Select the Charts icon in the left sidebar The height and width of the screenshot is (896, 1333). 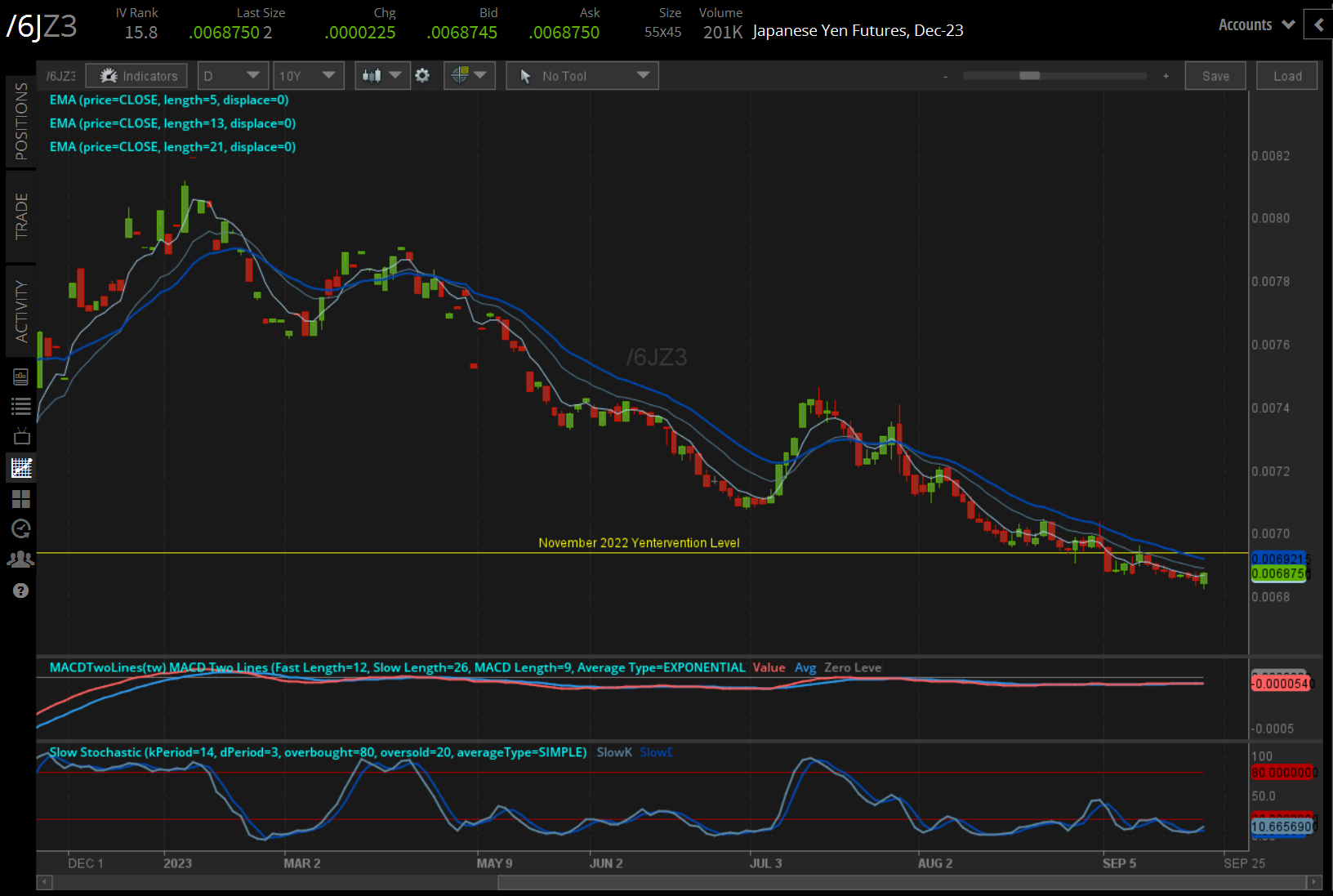point(21,467)
